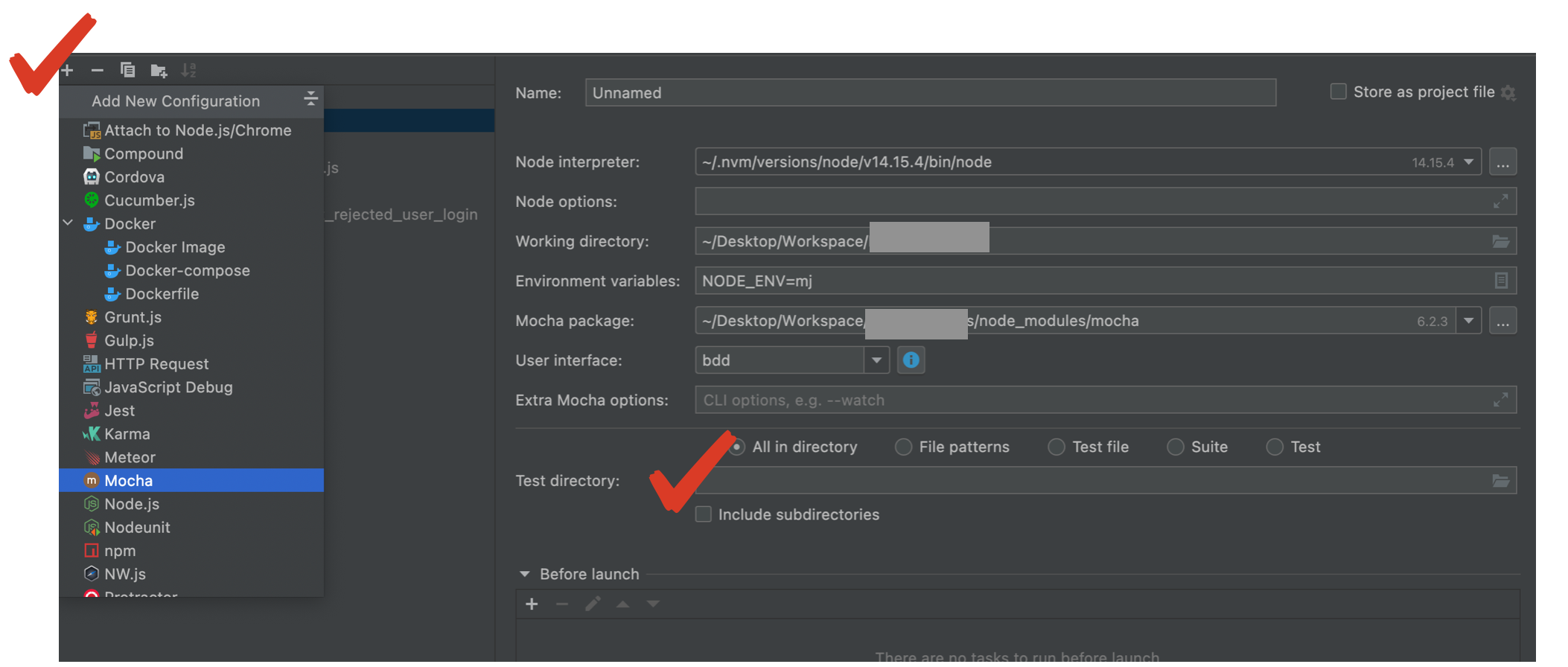
Task: Select Dockerfile configuration
Action: (x=191, y=294)
